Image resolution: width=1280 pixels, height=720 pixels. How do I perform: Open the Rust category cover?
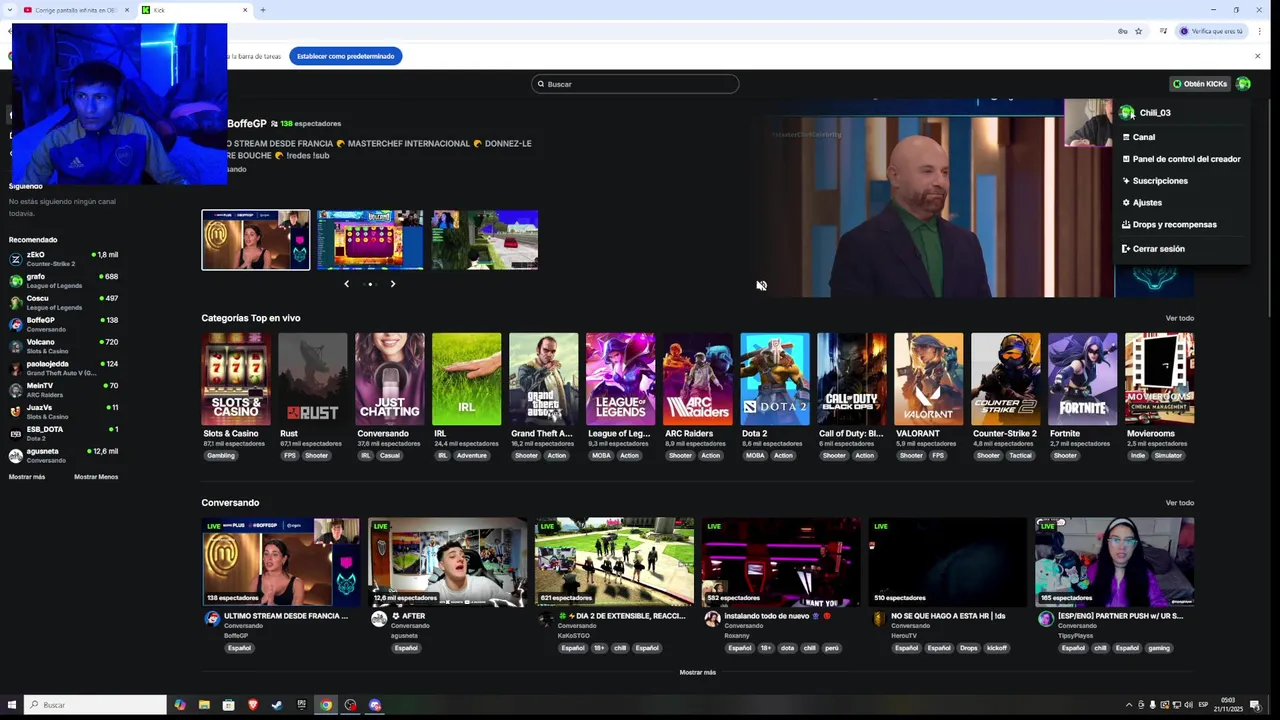(x=313, y=379)
